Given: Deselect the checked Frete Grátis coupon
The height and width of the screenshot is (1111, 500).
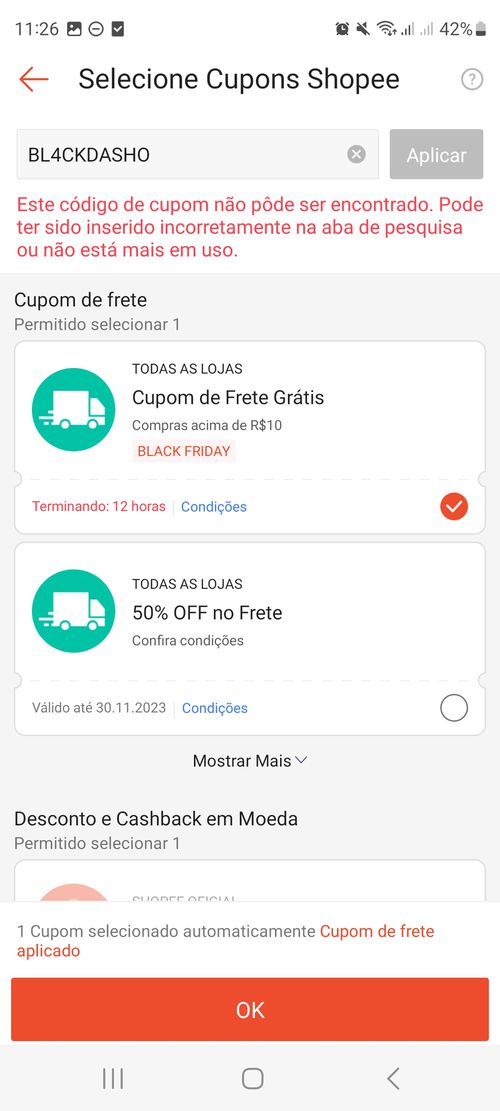Looking at the screenshot, I should click(x=454, y=506).
